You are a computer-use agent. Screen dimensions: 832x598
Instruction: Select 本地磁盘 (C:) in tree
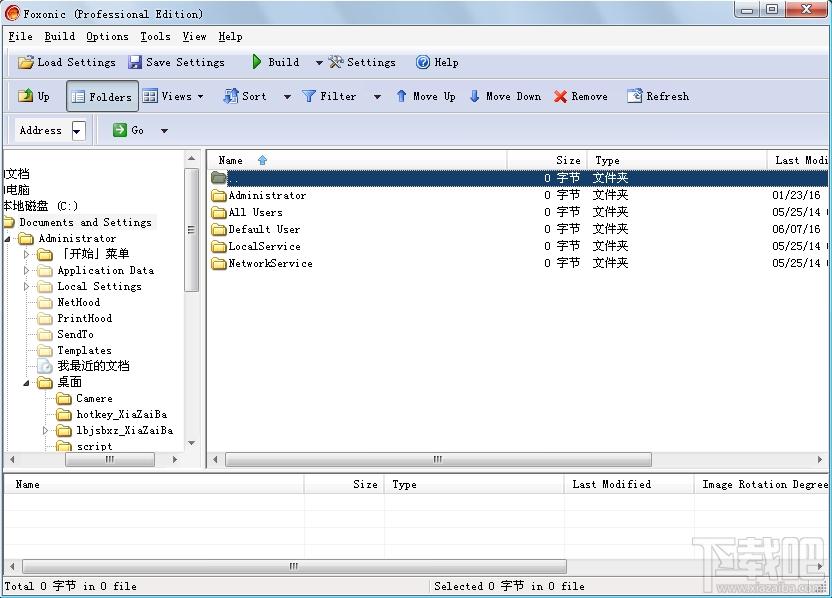[x=40, y=206]
